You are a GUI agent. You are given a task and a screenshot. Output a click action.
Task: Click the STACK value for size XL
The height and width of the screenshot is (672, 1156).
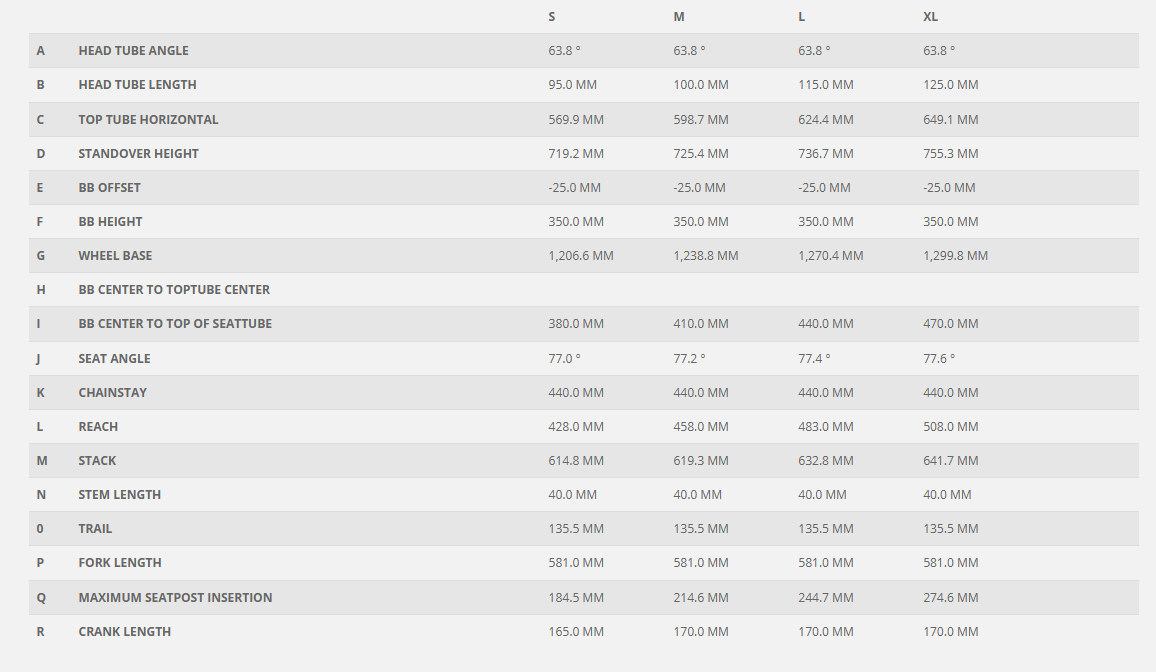pos(950,461)
